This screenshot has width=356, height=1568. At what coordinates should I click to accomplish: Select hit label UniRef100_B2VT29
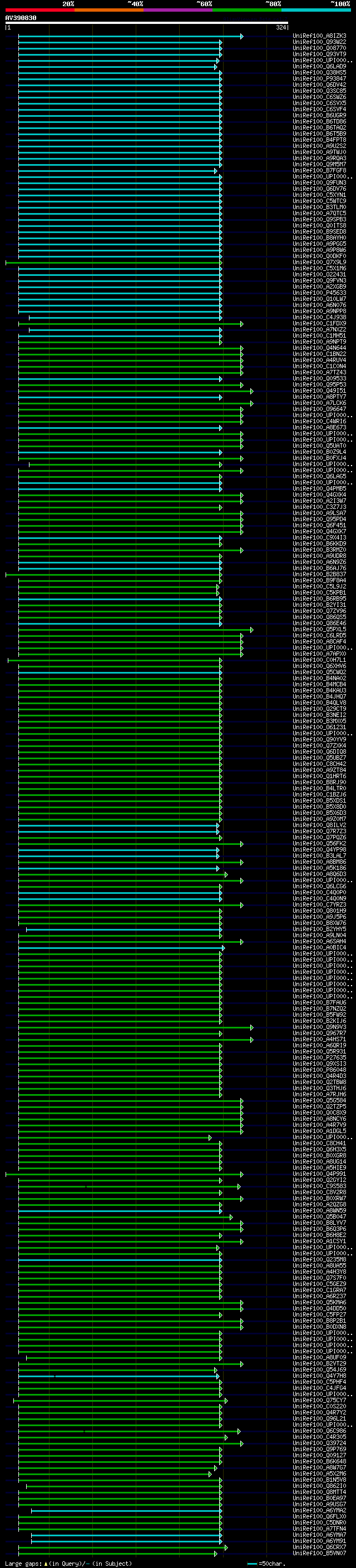(319, 1363)
